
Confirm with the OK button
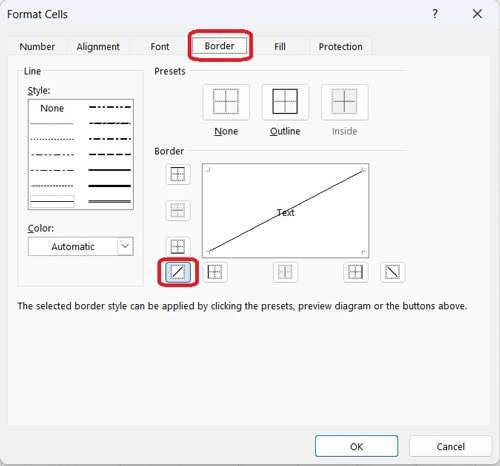point(356,446)
